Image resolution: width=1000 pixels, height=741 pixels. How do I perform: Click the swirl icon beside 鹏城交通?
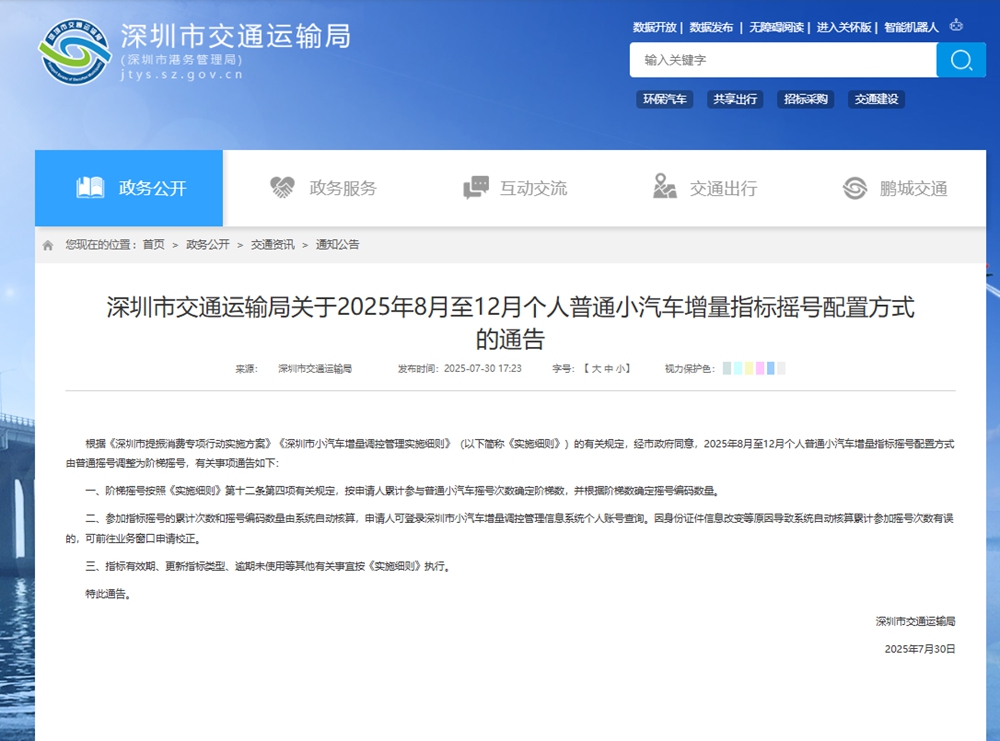[x=854, y=188]
